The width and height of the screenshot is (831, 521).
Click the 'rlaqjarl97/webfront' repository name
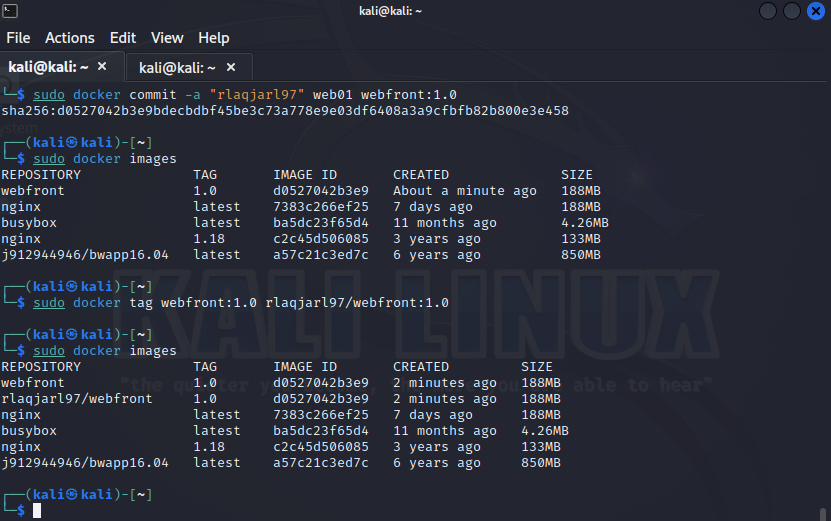77,399
